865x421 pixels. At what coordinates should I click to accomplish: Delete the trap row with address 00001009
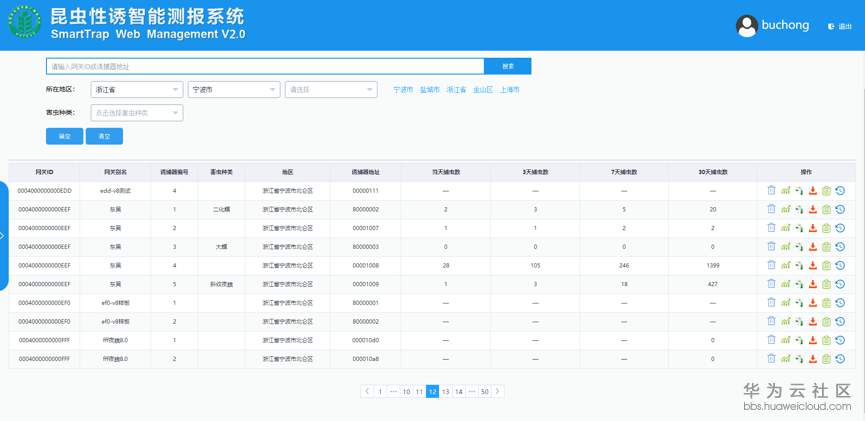click(771, 284)
